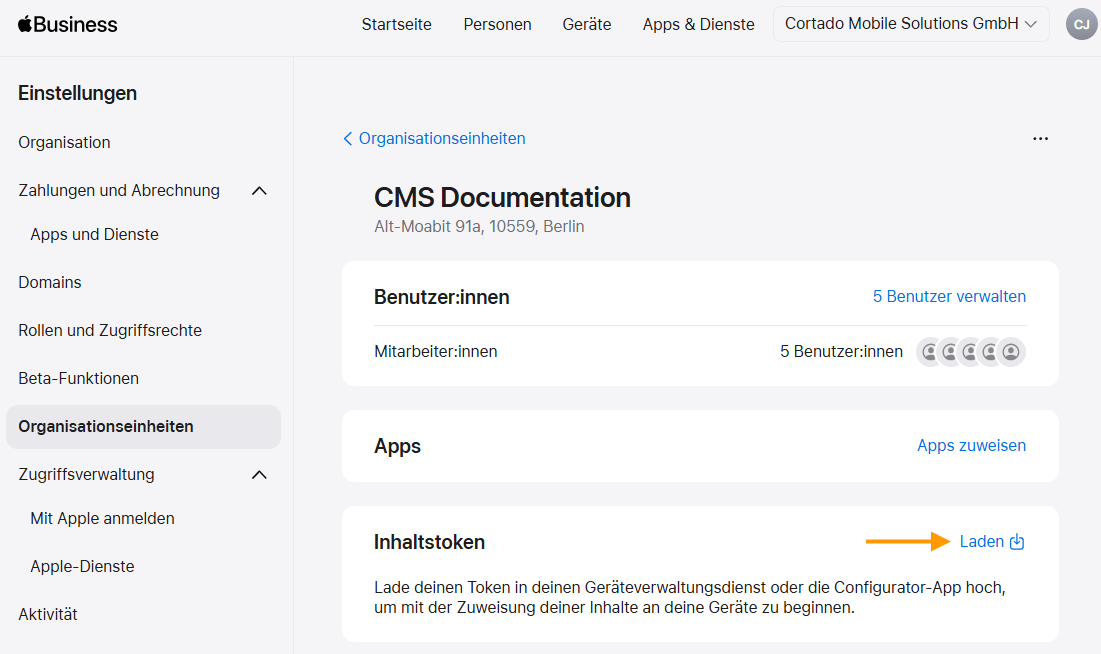The width and height of the screenshot is (1101, 654).
Task: Collapse the Zugriffsverwaltung section
Action: tap(259, 475)
